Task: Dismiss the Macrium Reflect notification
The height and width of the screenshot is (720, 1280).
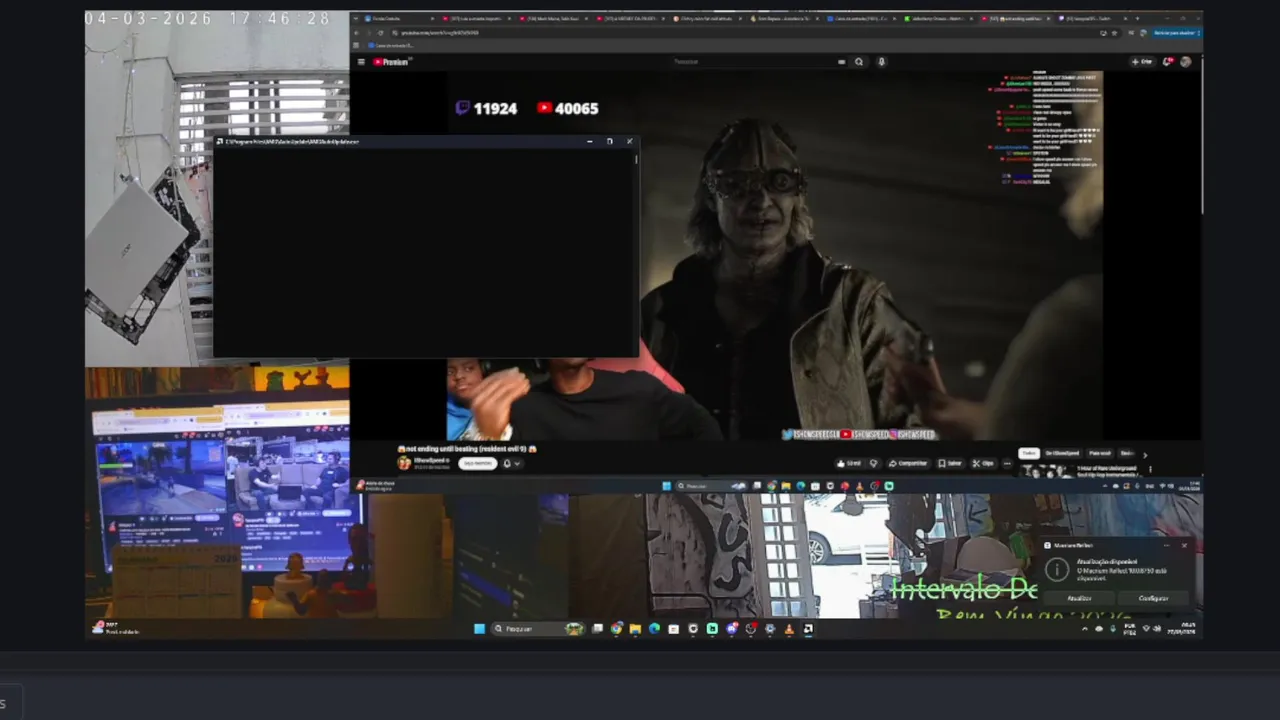Action: [x=1184, y=545]
